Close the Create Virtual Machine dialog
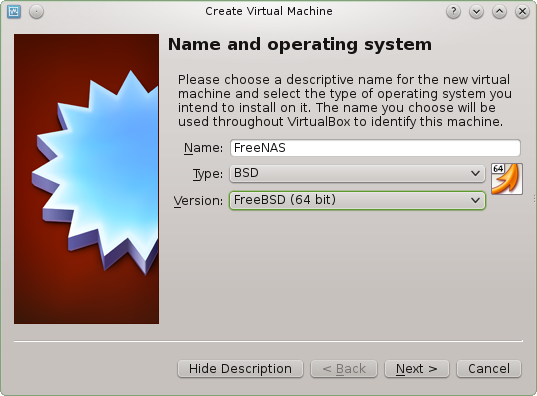 tap(522, 12)
